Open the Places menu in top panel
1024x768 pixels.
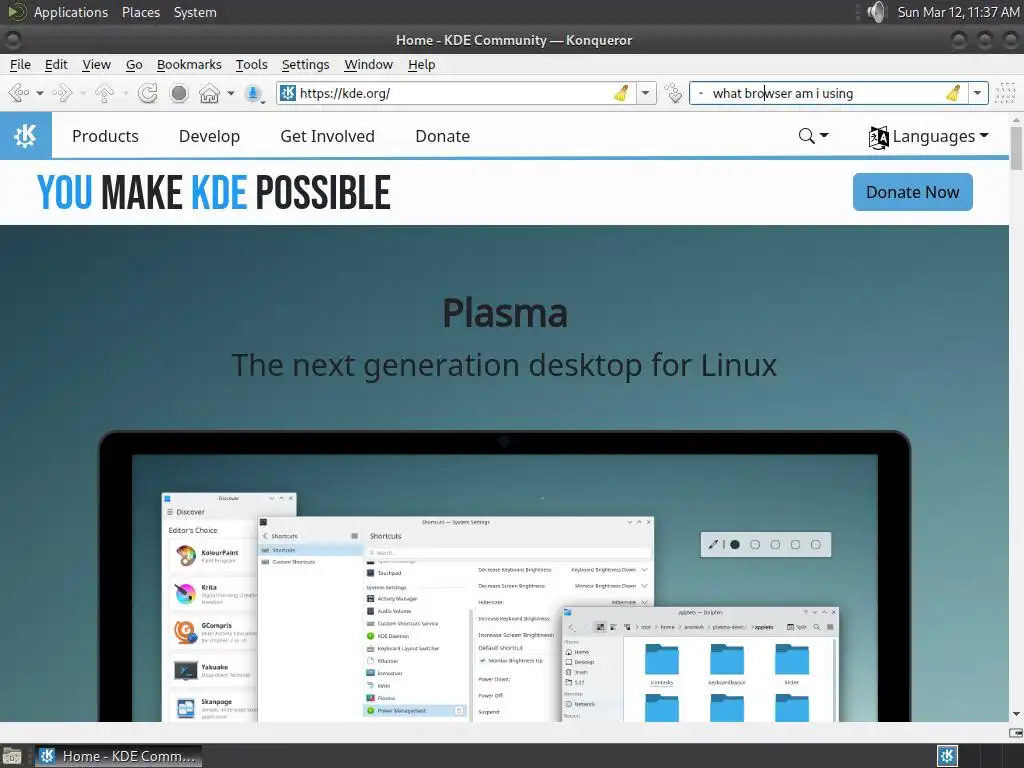(x=140, y=12)
